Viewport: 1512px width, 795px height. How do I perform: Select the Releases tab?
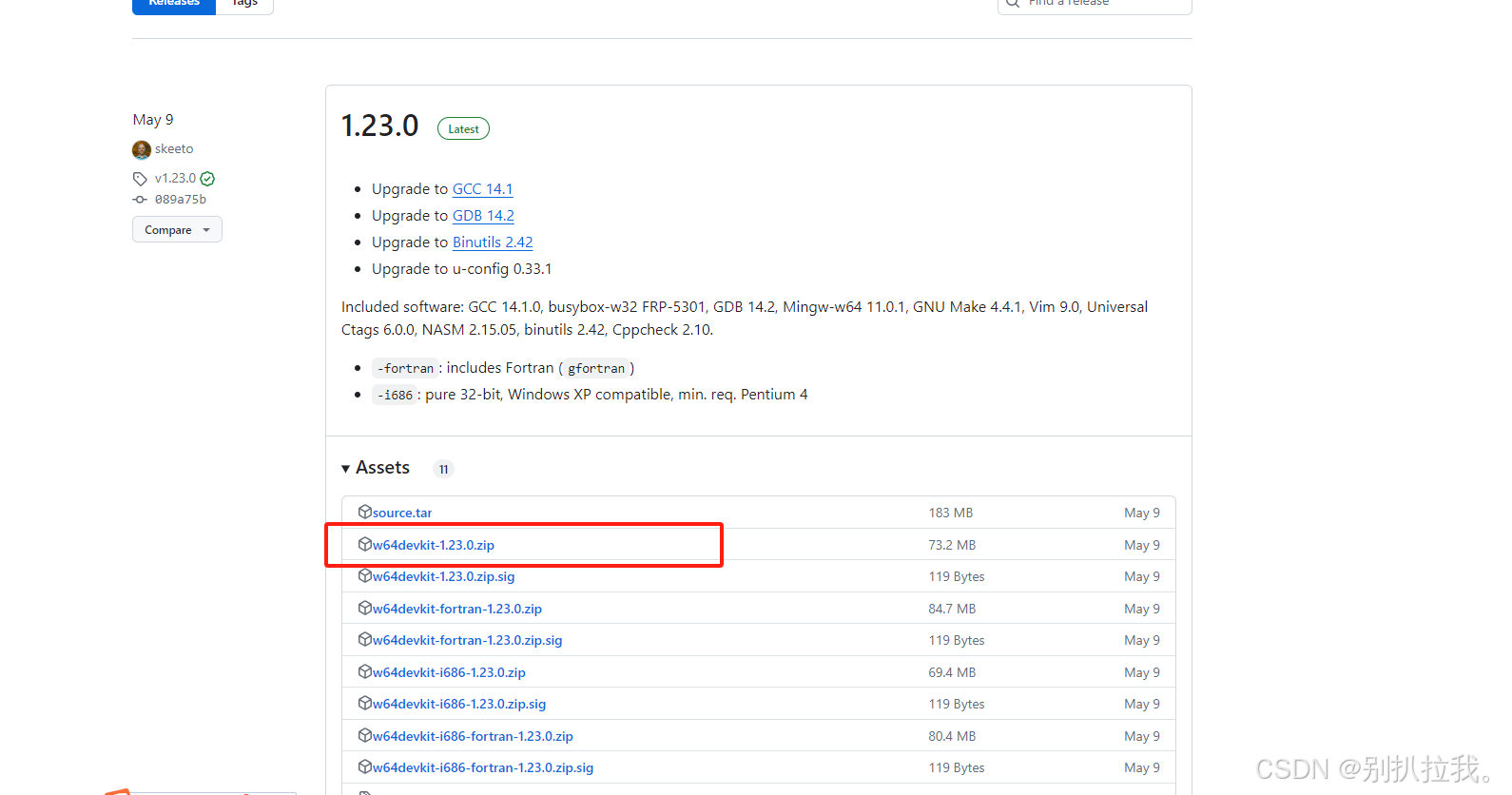point(174,4)
